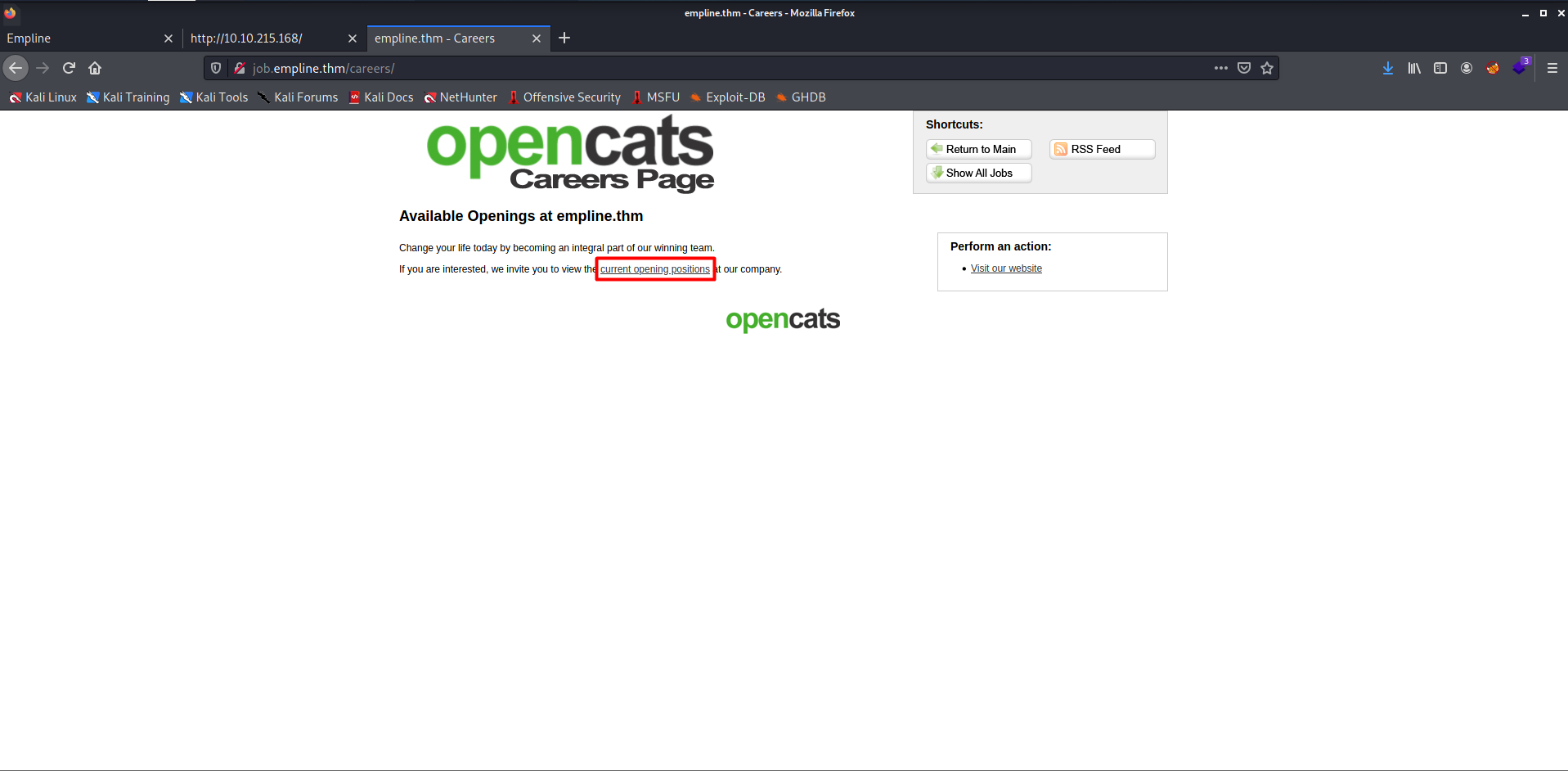Open the Library bookshelf icon

pyautogui.click(x=1413, y=68)
